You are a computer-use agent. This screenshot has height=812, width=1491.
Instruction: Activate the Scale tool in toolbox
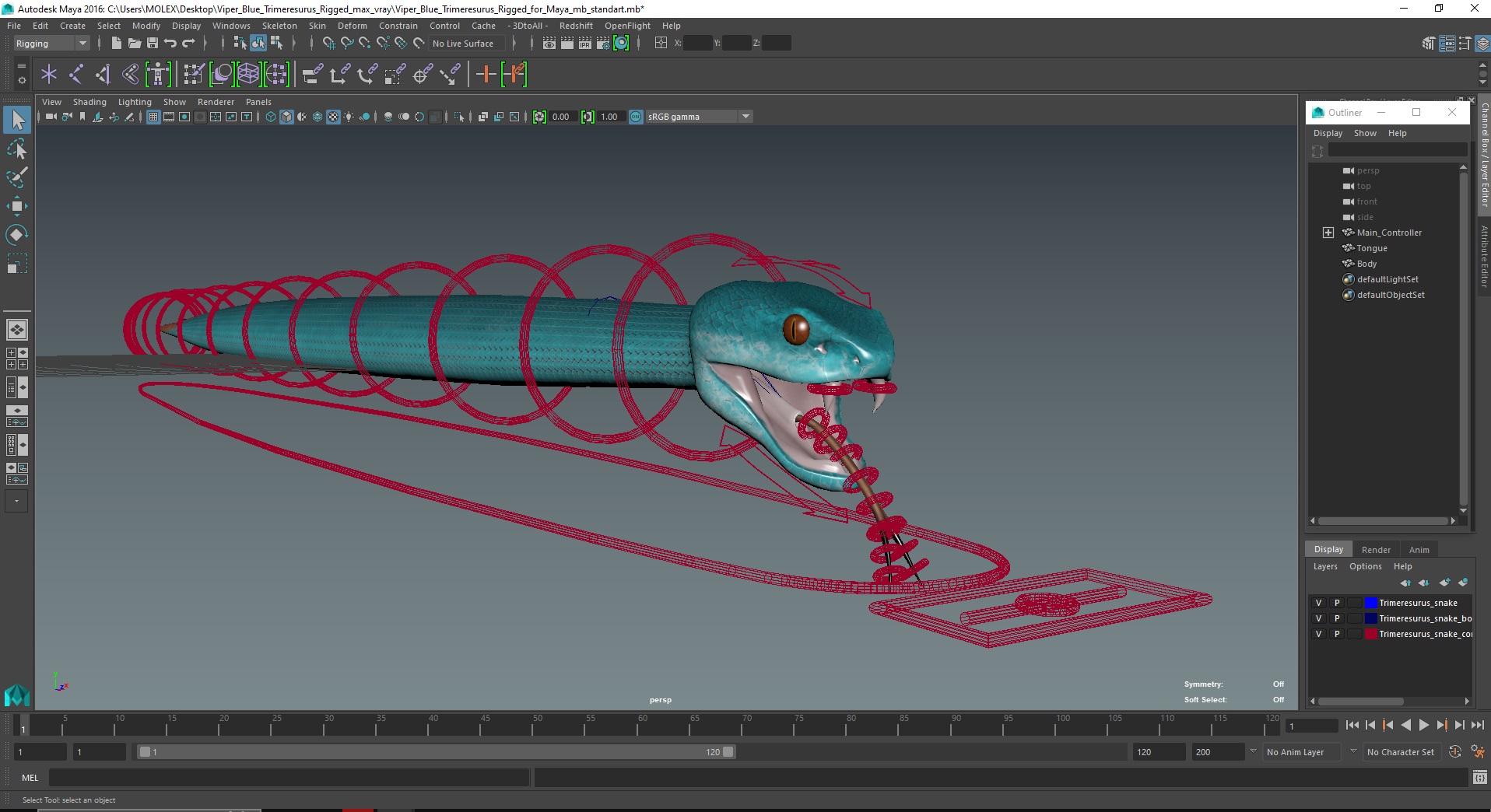click(17, 264)
